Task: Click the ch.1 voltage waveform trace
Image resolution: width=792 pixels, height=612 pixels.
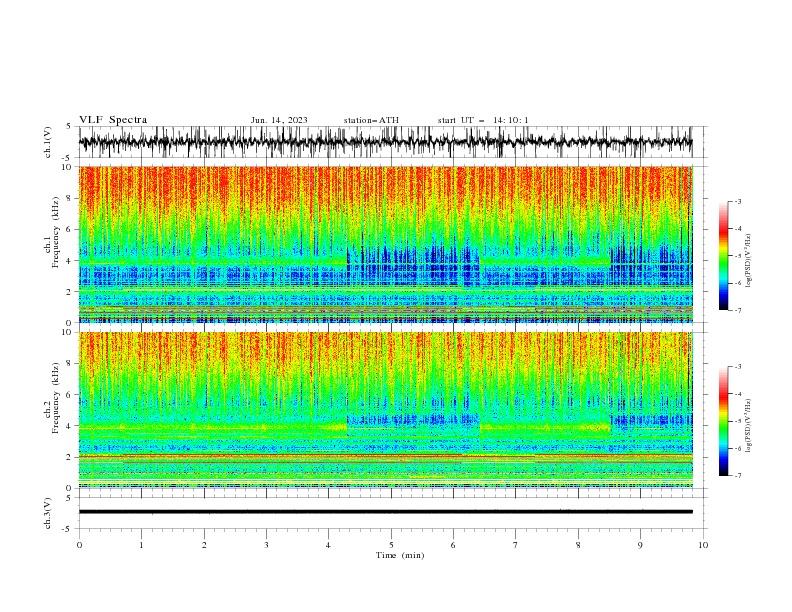Action: pos(385,142)
